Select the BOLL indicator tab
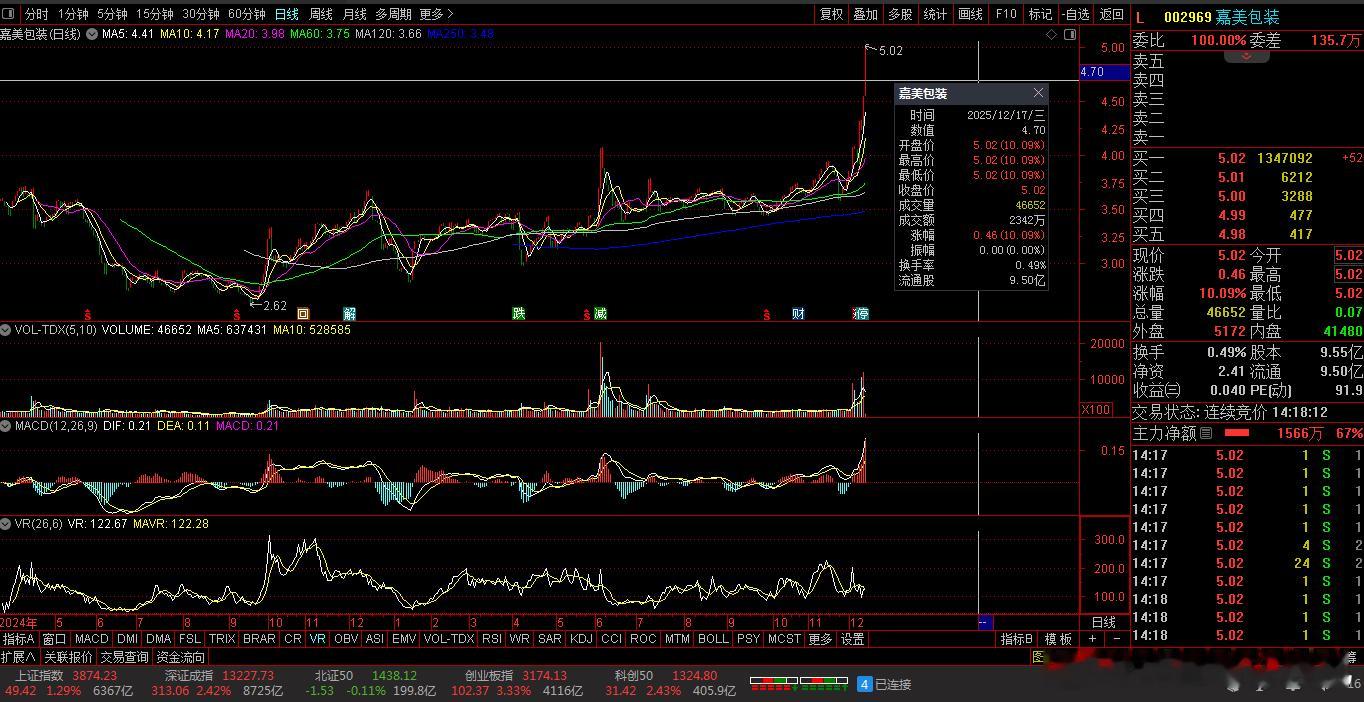 (713, 639)
